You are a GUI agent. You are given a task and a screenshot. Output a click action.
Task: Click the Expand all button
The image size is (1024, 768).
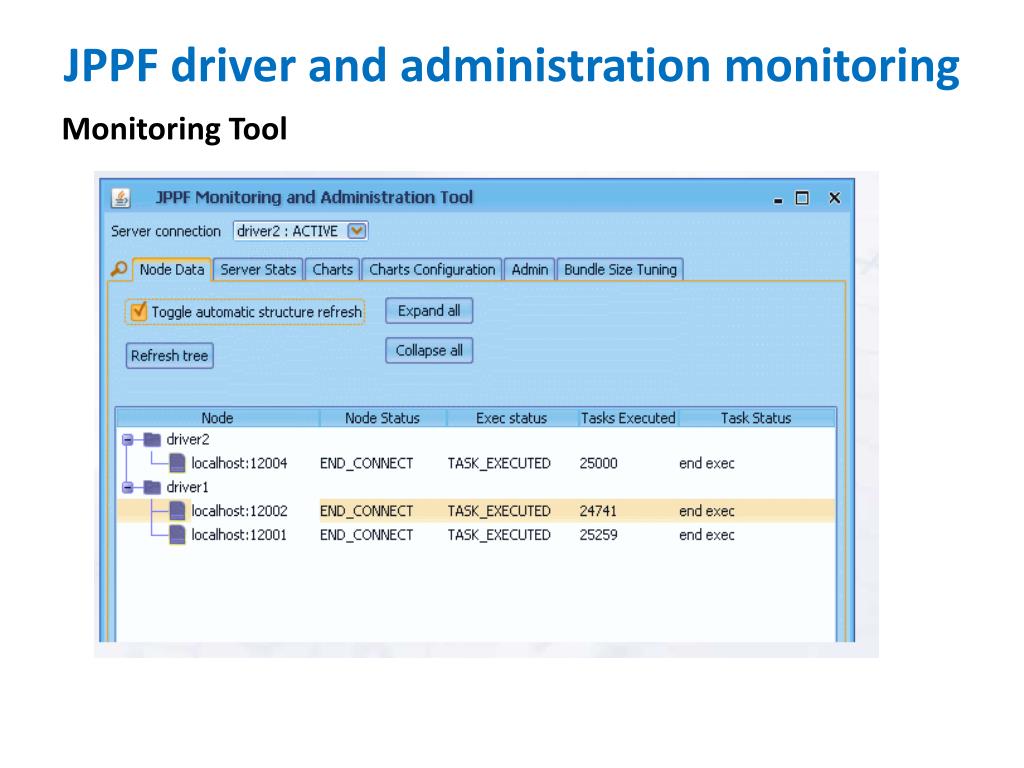pyautogui.click(x=429, y=311)
